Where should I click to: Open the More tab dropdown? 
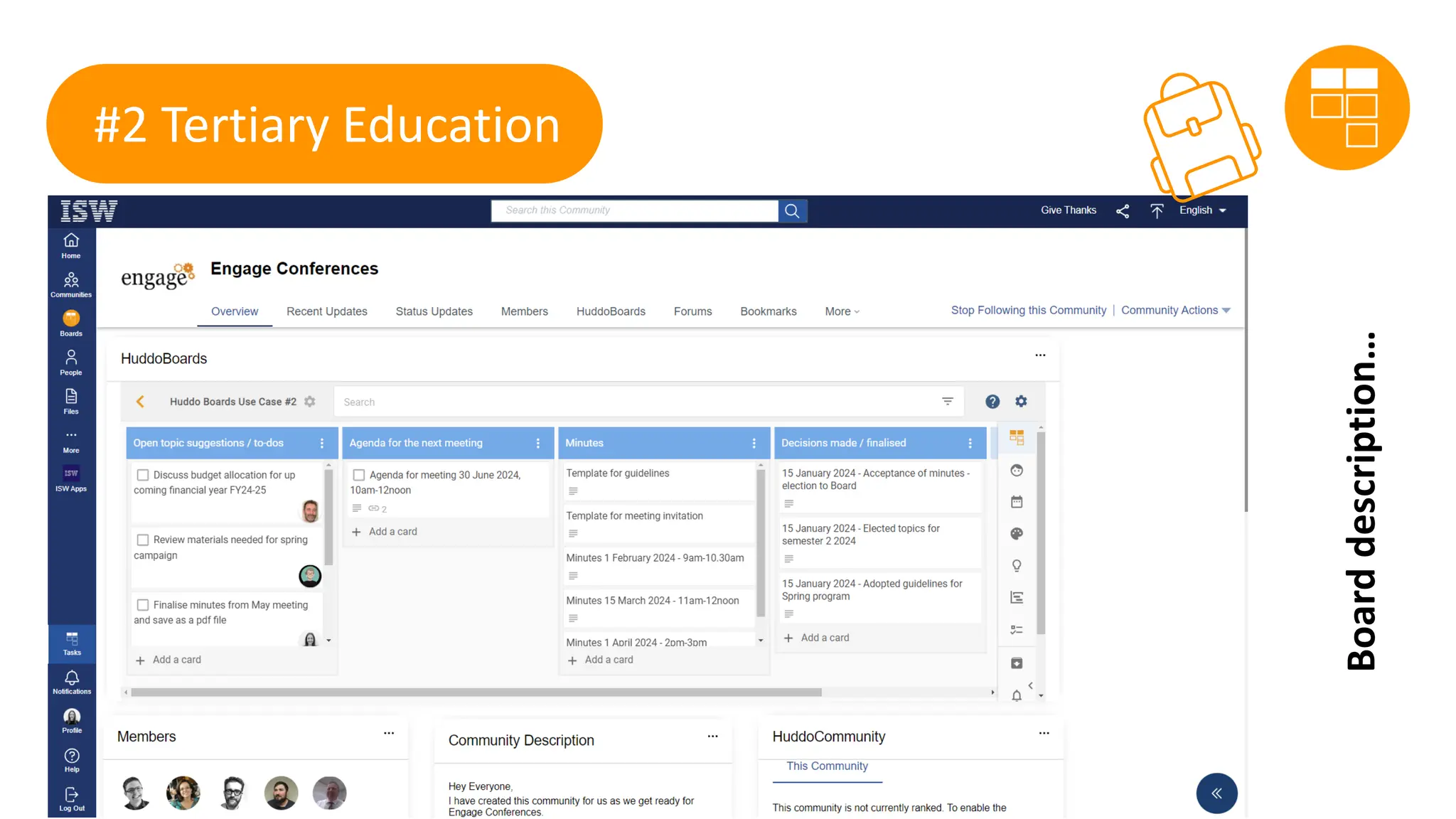point(842,311)
